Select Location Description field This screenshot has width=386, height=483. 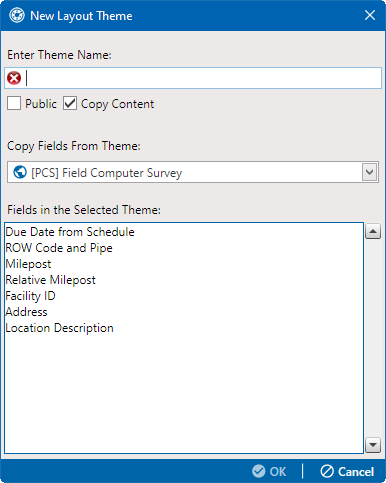(x=59, y=328)
